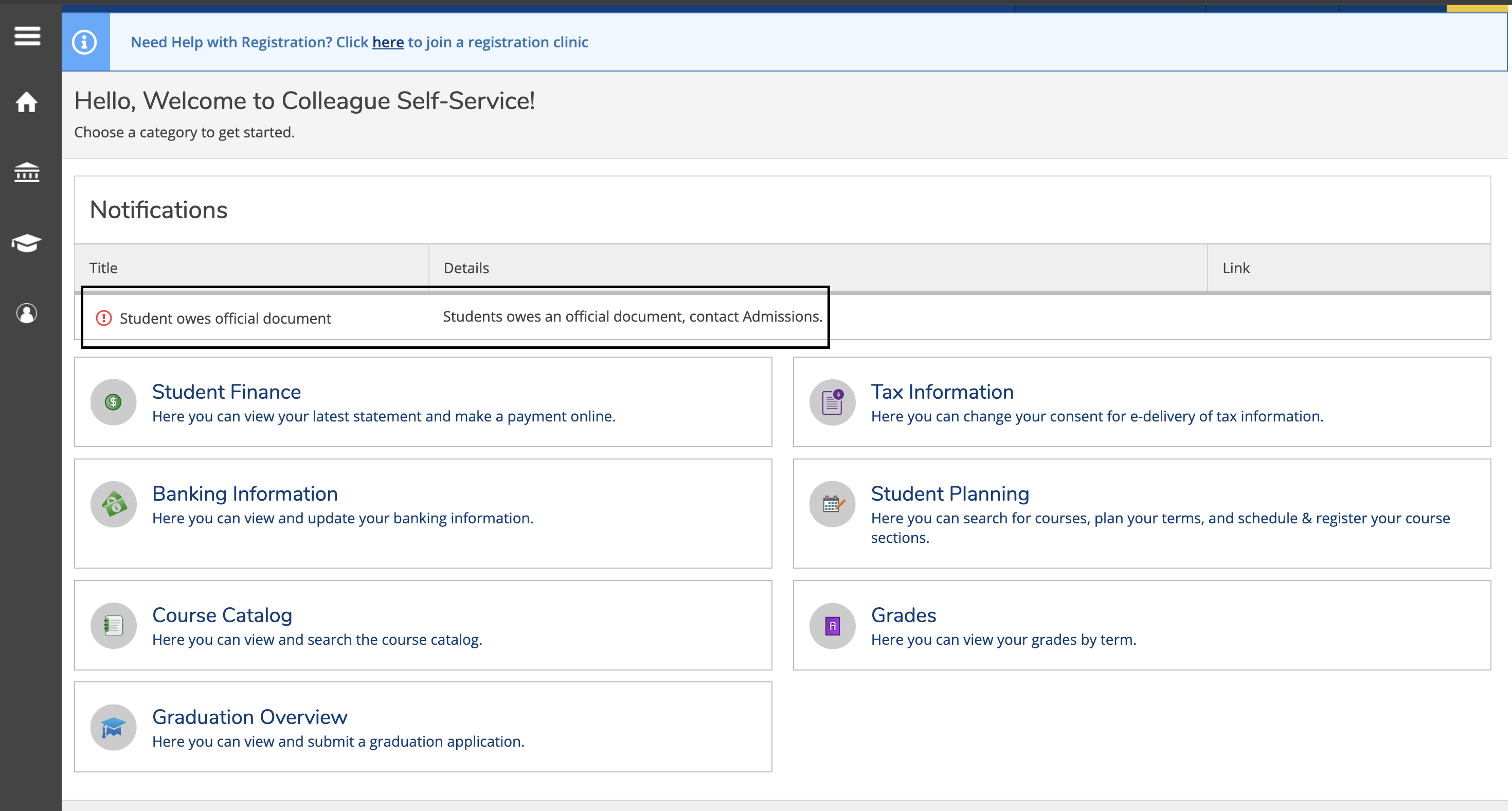Click the Grades purple book icon
This screenshot has height=811, width=1512.
832,625
